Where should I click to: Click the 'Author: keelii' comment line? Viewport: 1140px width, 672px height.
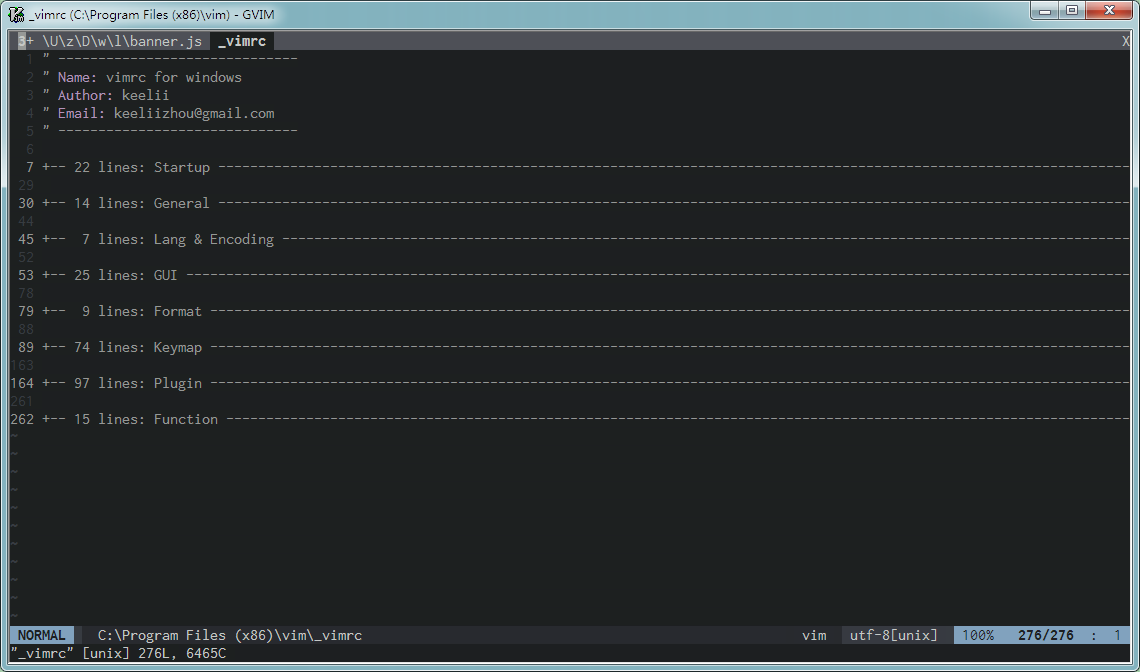click(105, 95)
